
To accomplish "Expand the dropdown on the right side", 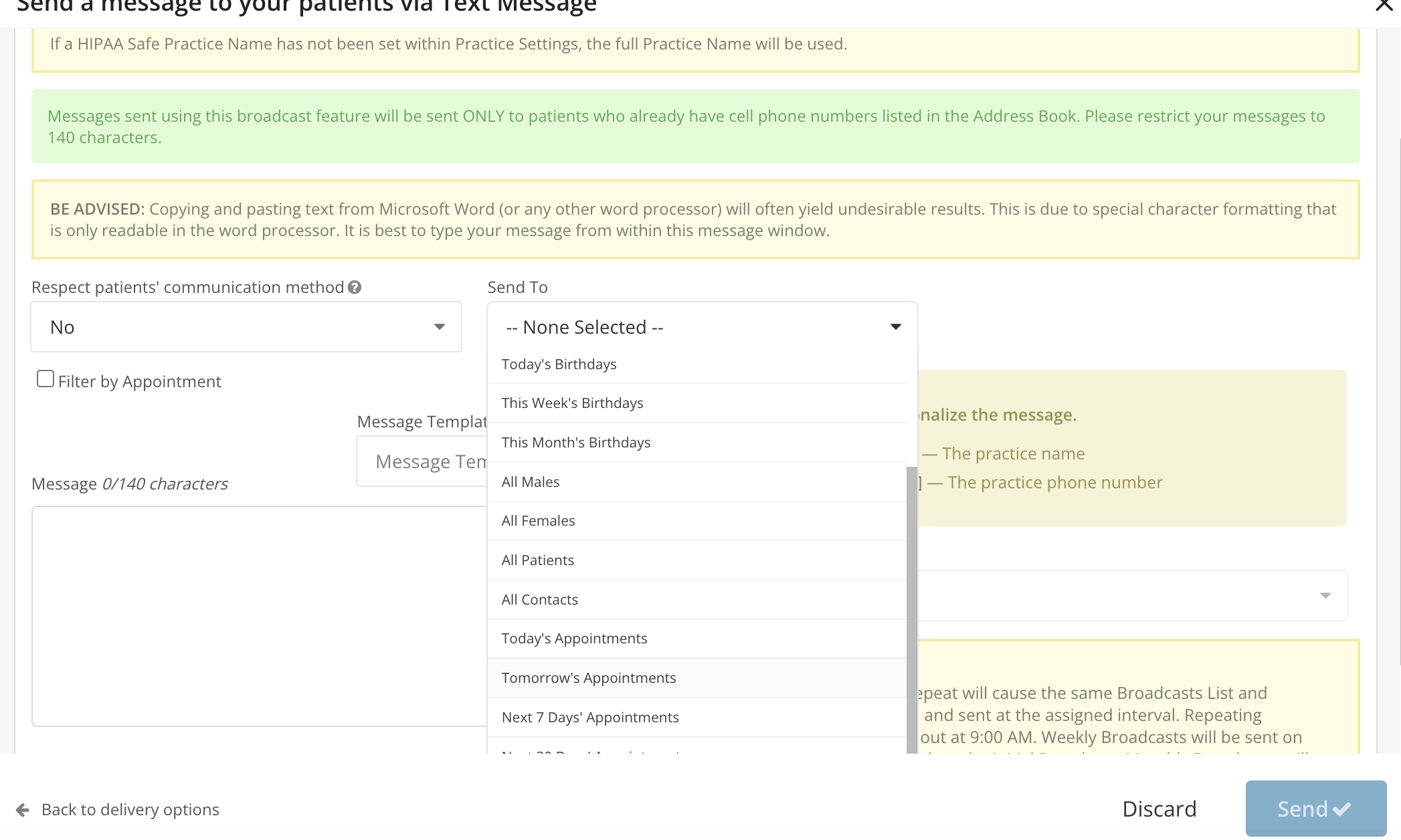I will click(1325, 596).
